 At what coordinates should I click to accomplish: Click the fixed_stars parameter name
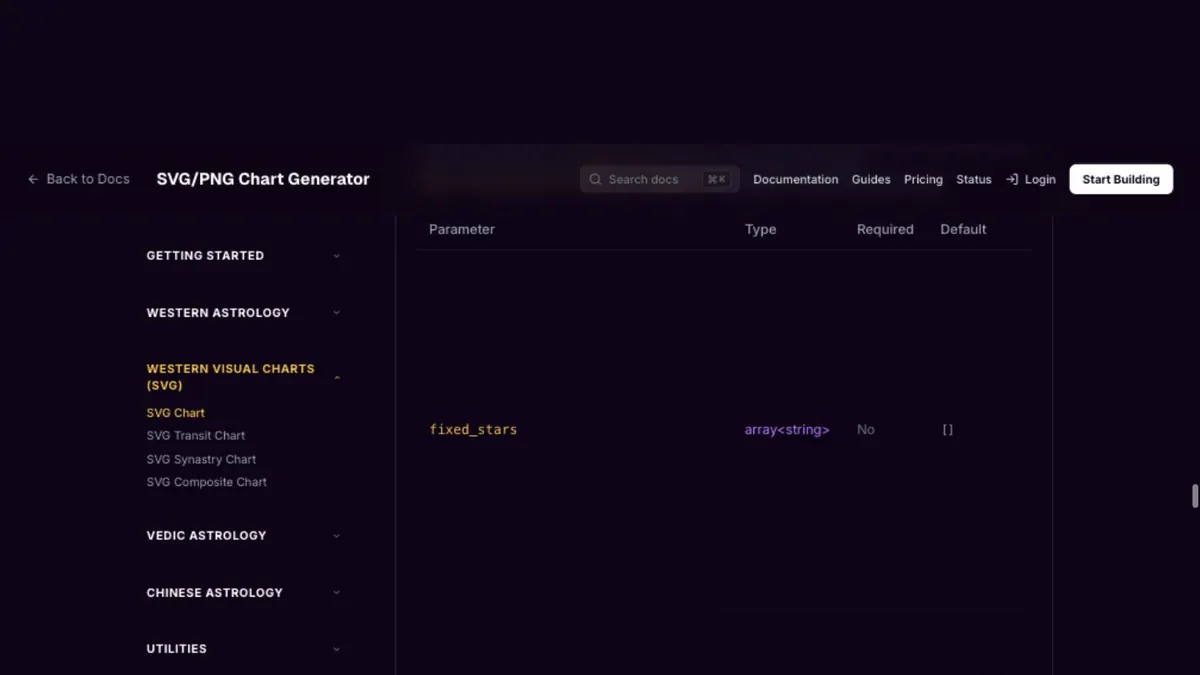point(473,430)
